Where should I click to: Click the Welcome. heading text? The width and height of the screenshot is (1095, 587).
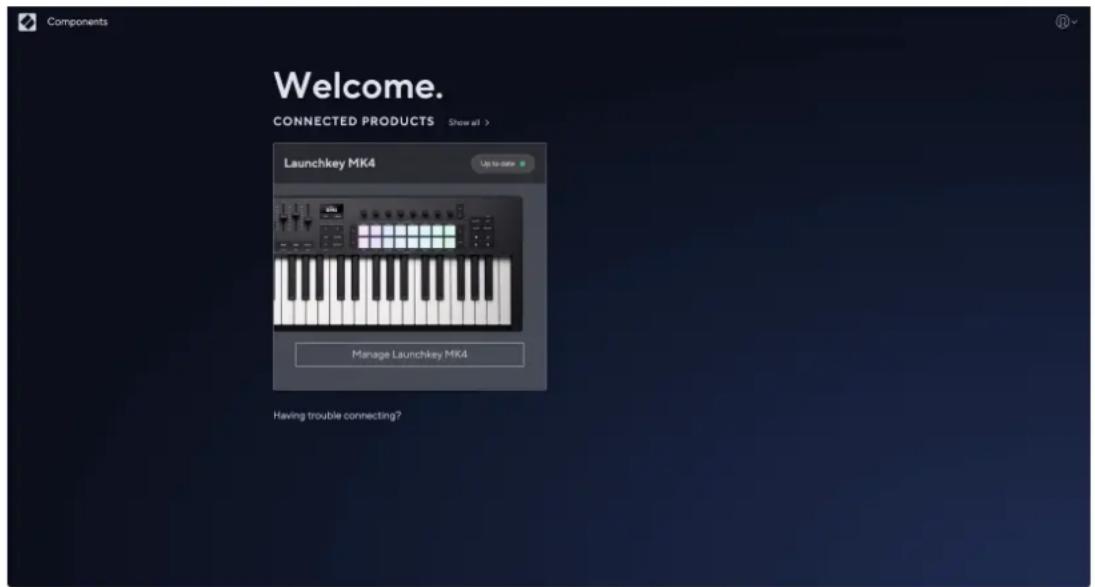[358, 86]
